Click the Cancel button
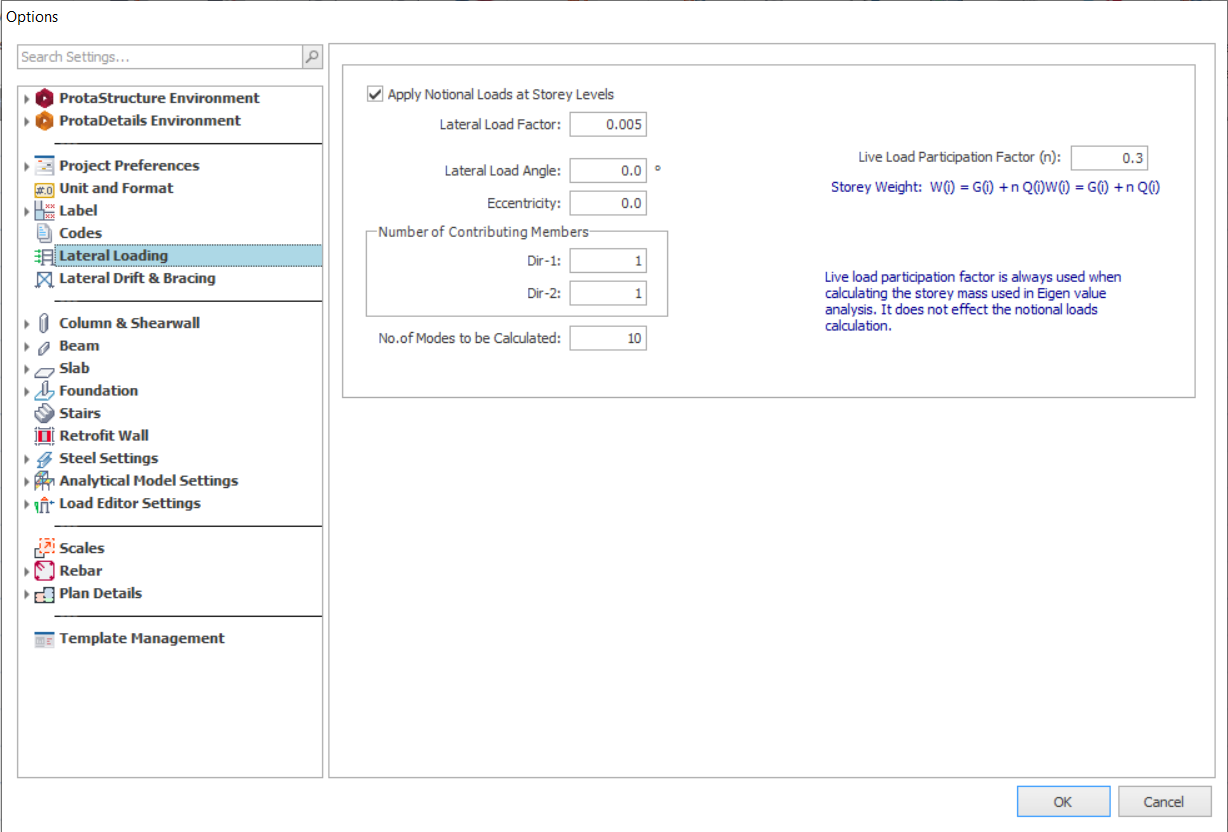1228x832 pixels. click(1164, 801)
